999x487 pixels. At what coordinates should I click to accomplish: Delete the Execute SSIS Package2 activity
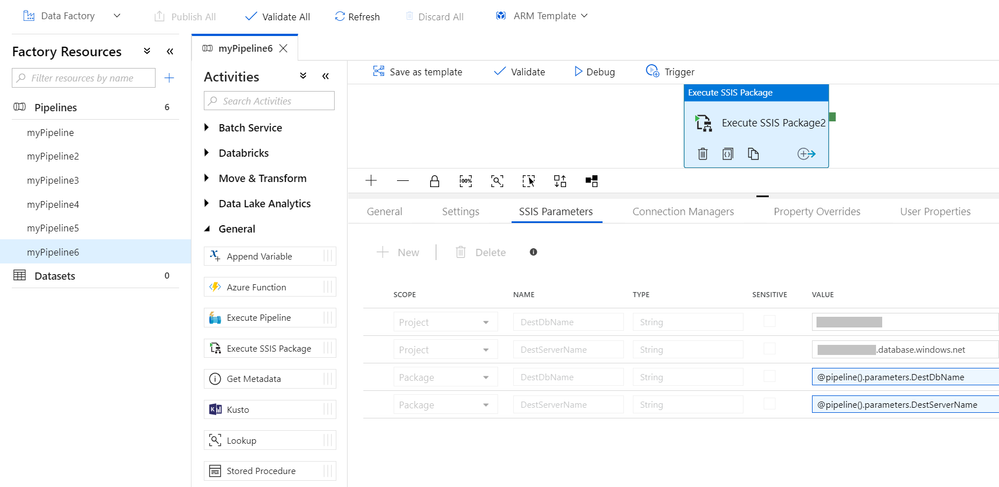click(703, 154)
